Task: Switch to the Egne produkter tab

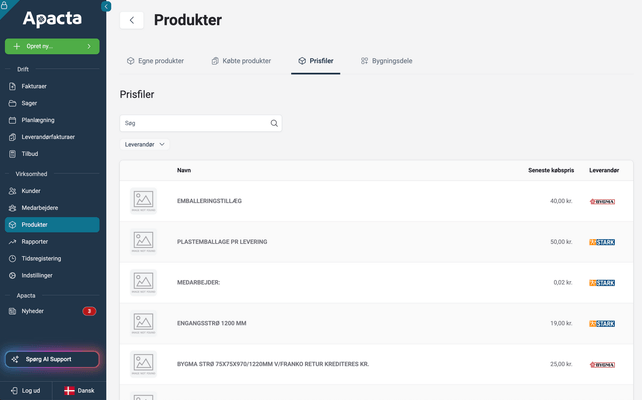Action: click(x=155, y=61)
